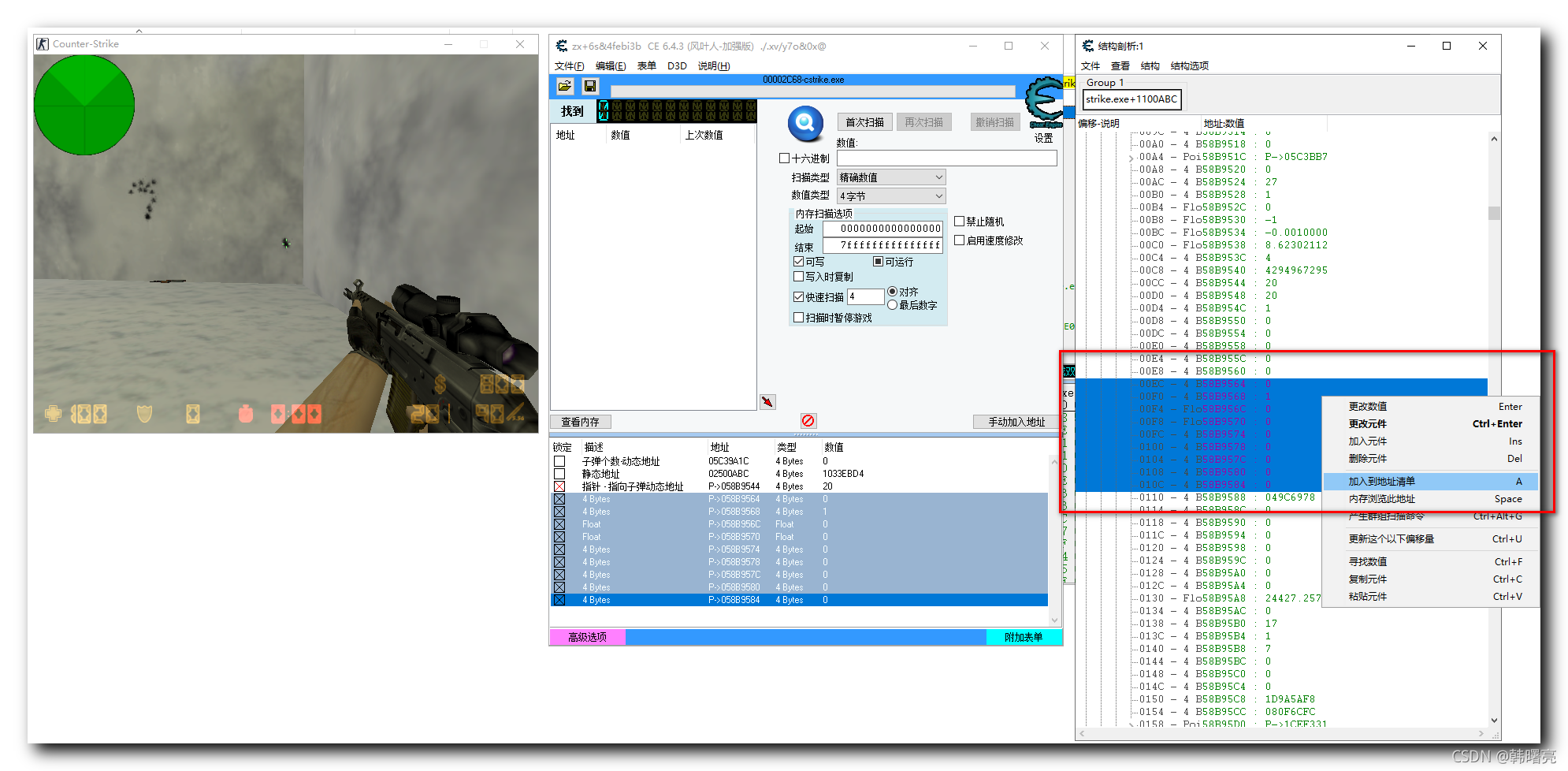The width and height of the screenshot is (1568, 771).
Task: Choose 复制元件 from context menu
Action: click(x=1429, y=579)
